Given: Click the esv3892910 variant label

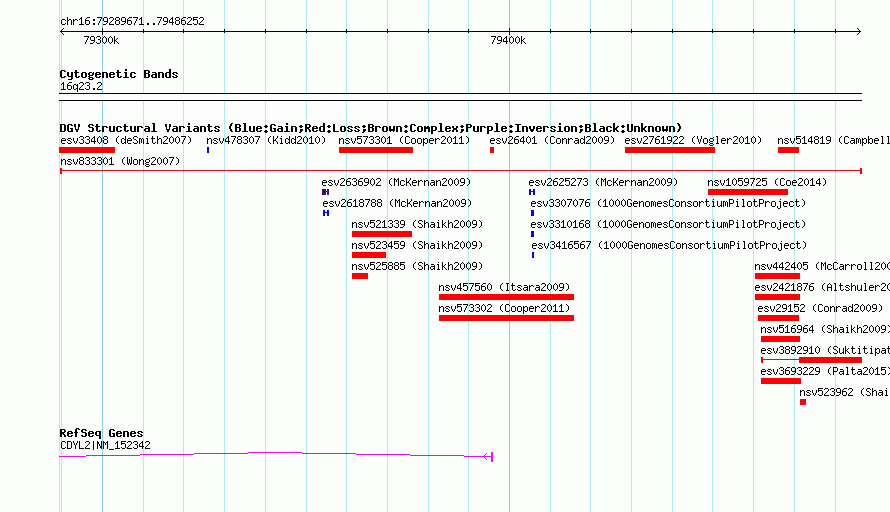Looking at the screenshot, I should 825,350.
